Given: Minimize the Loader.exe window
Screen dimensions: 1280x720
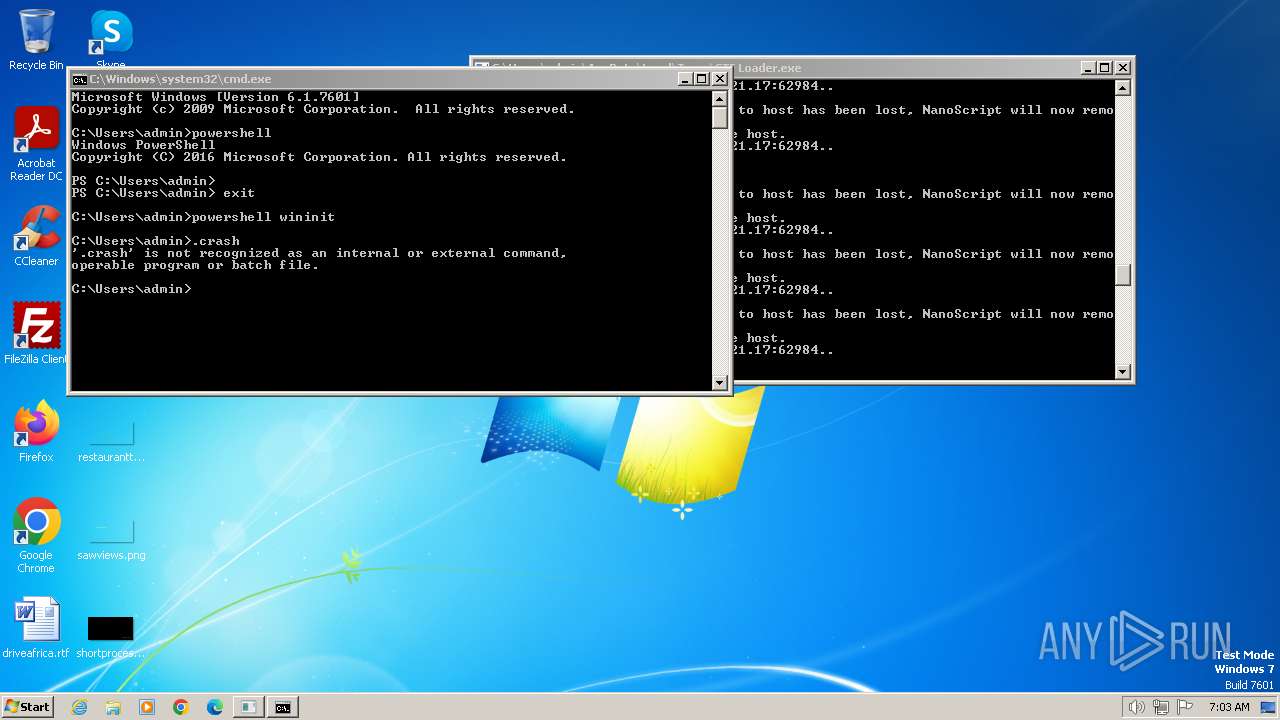Looking at the screenshot, I should click(1088, 68).
